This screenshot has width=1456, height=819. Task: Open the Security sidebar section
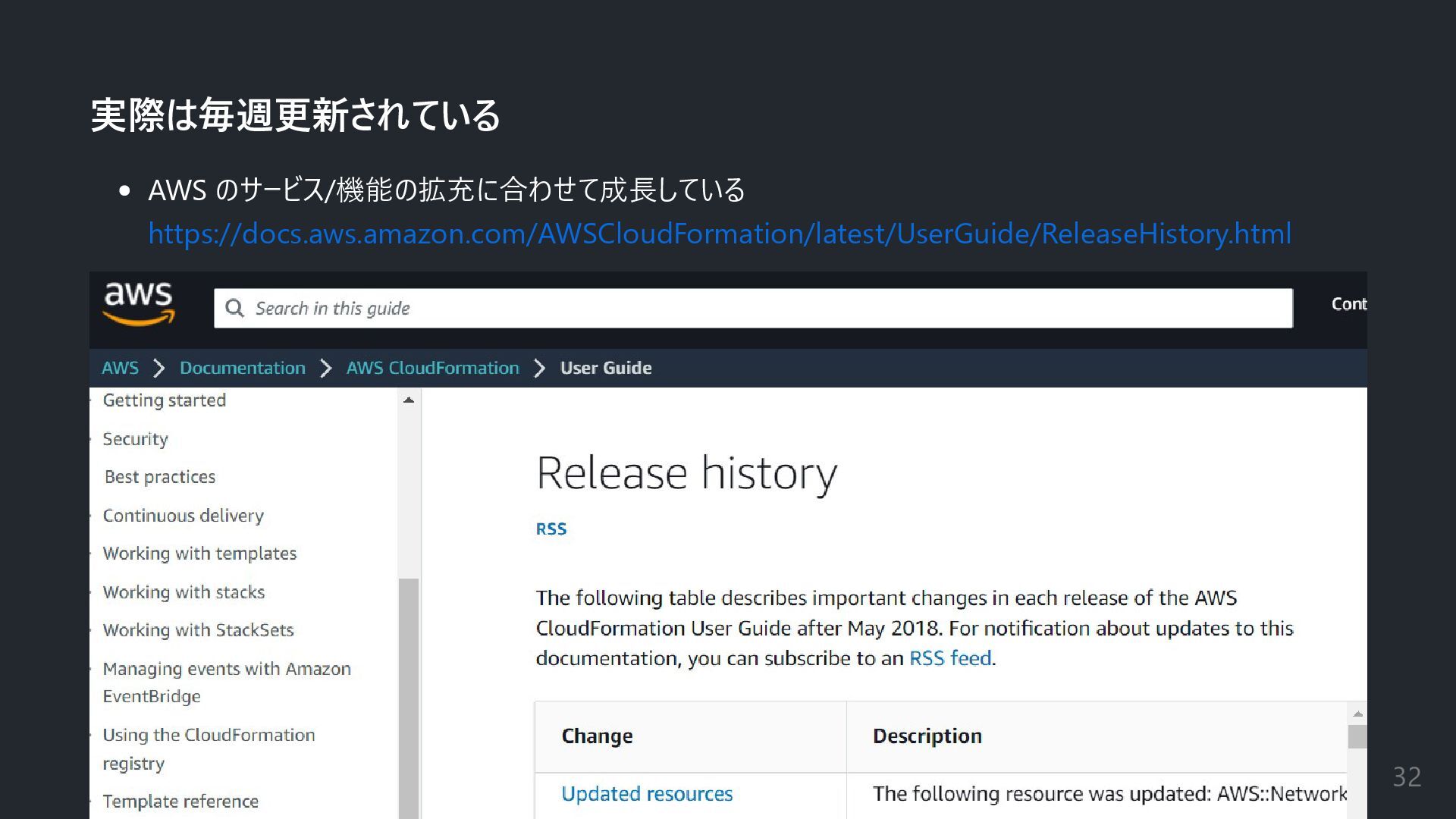pyautogui.click(x=135, y=439)
